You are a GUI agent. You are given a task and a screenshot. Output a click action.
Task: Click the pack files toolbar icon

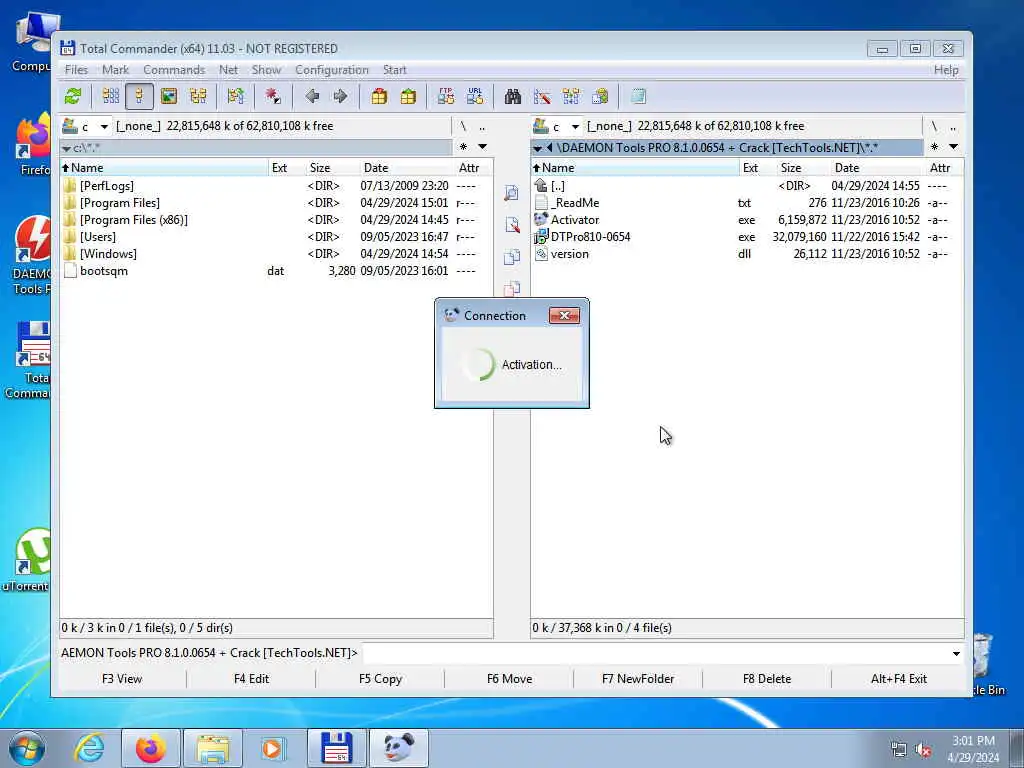coord(379,97)
